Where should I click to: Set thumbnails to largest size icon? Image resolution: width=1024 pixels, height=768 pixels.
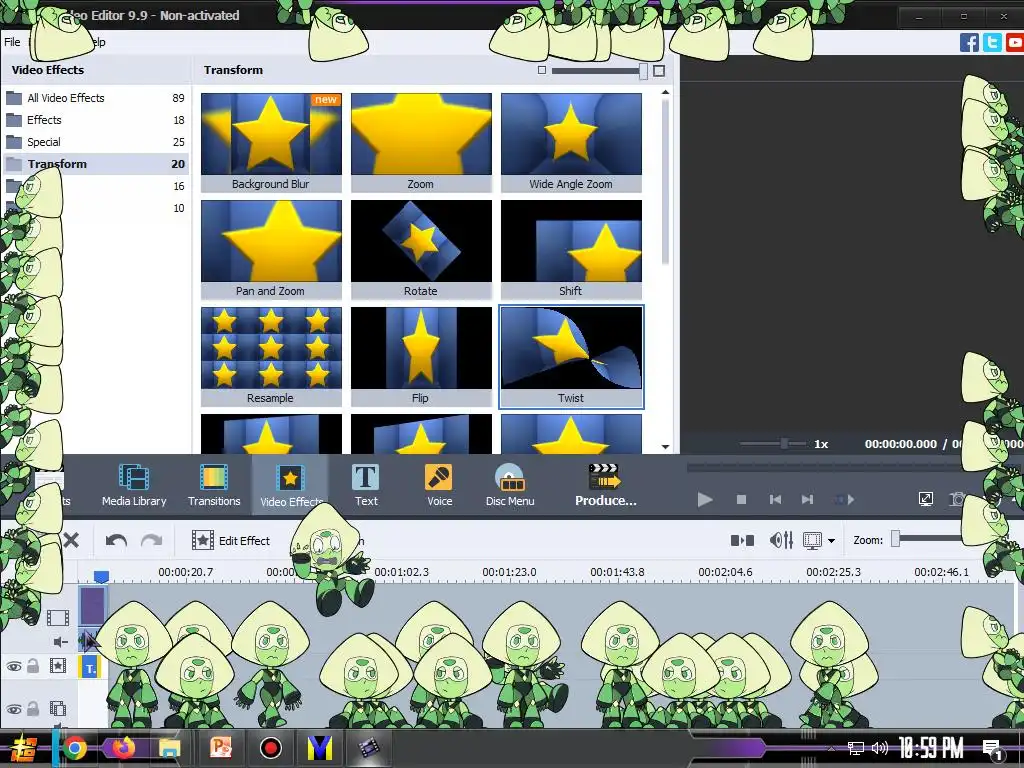coord(659,71)
